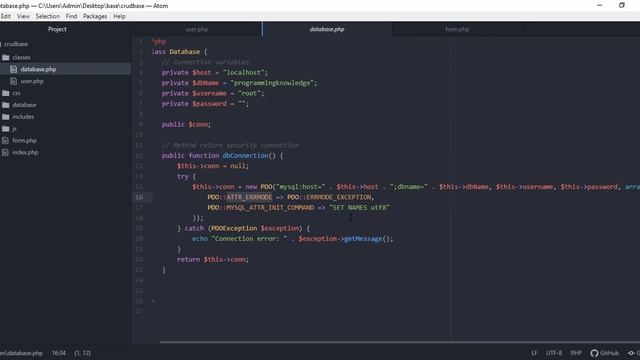Expand the database folder

24,105
